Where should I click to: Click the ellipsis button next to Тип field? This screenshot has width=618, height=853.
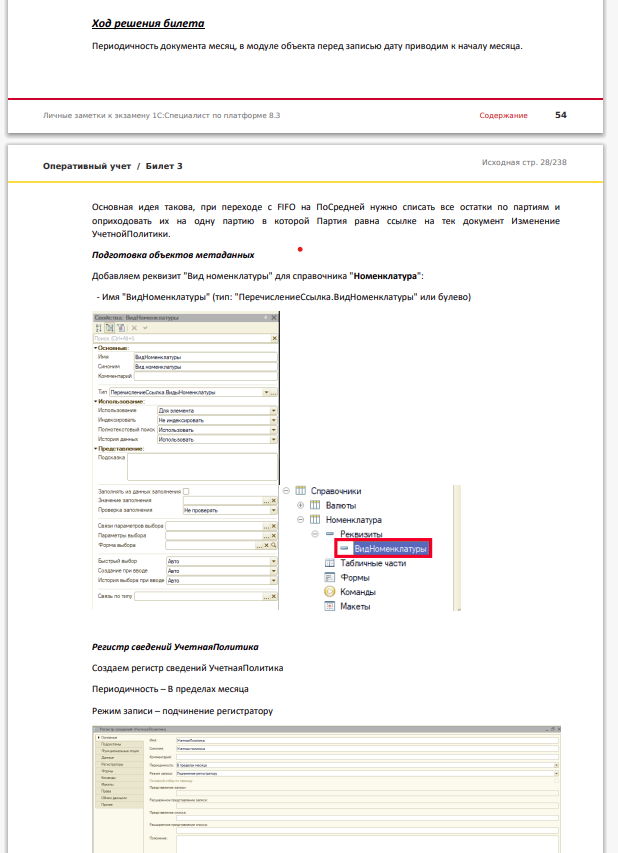click(274, 392)
